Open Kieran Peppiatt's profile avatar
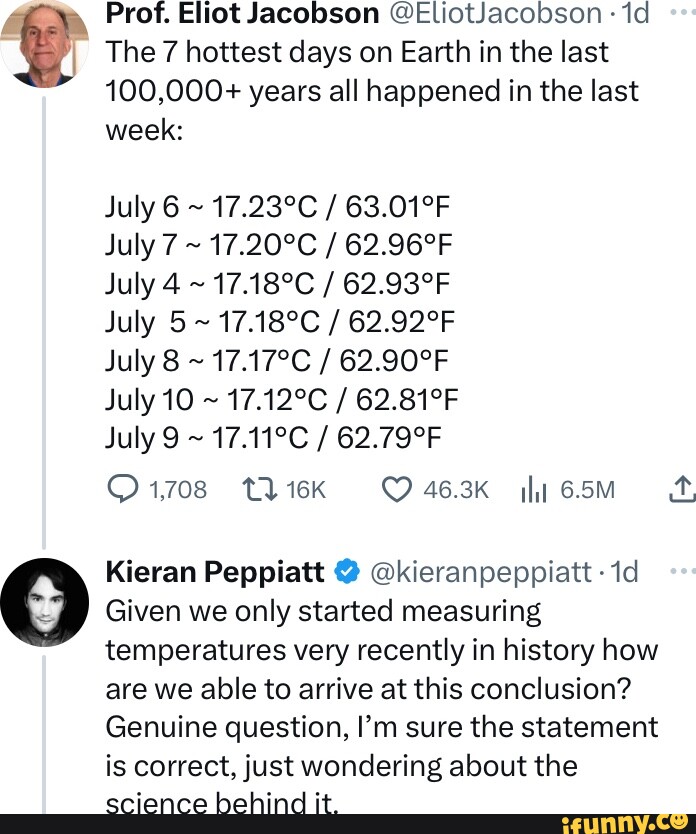This screenshot has height=834, width=696. pyautogui.click(x=44, y=602)
